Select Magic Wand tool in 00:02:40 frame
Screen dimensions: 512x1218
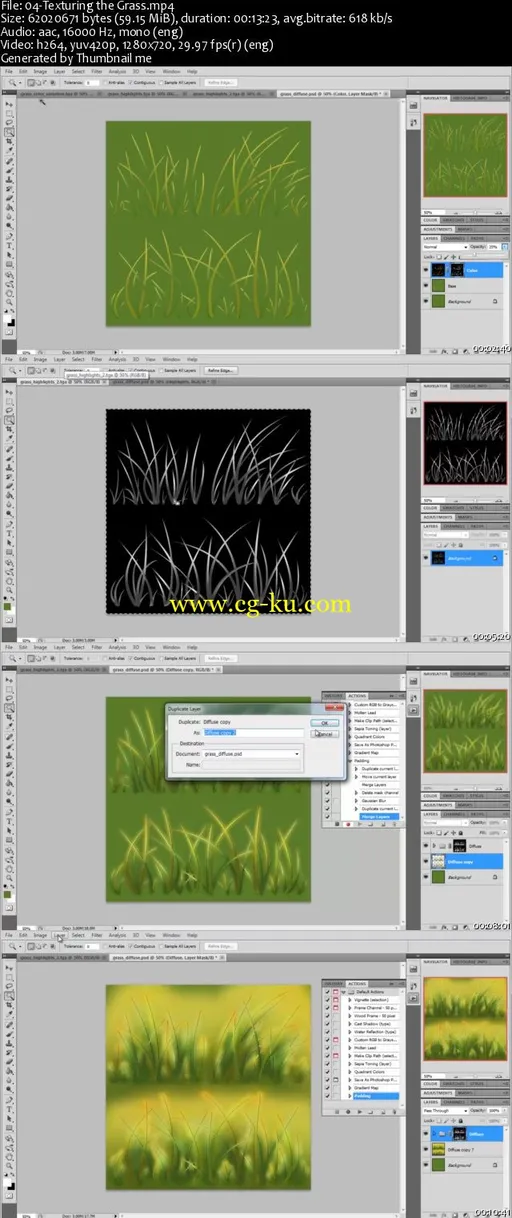pos(9,132)
